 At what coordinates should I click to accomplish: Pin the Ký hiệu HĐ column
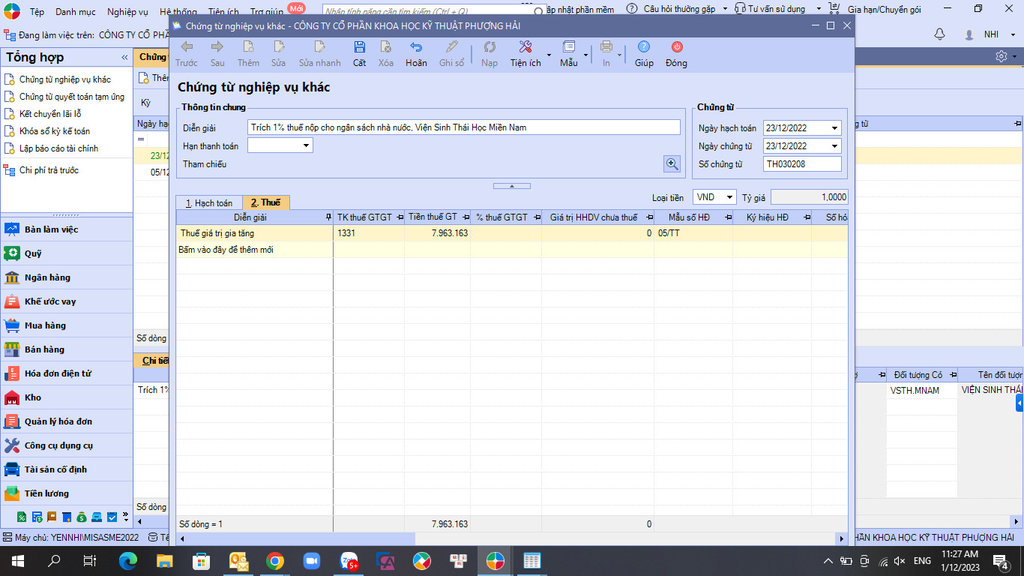tap(807, 217)
